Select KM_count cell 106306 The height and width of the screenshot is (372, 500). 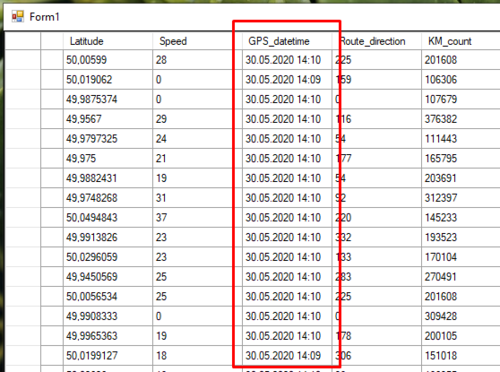tap(461, 80)
